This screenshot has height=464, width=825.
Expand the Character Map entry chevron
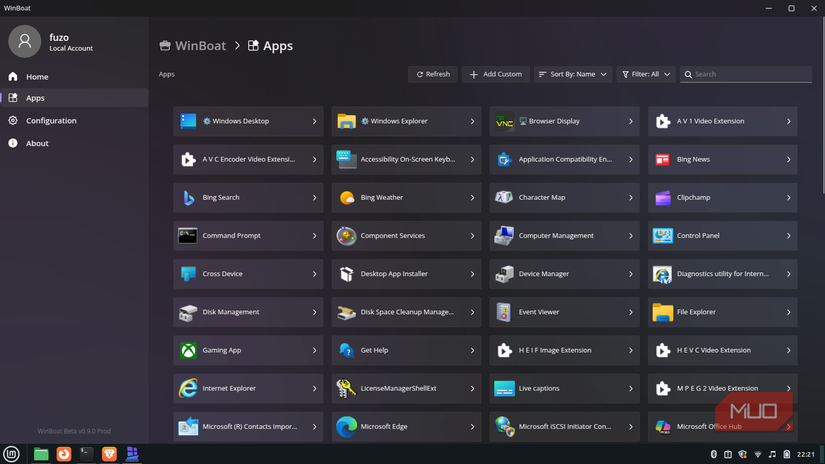coord(630,198)
